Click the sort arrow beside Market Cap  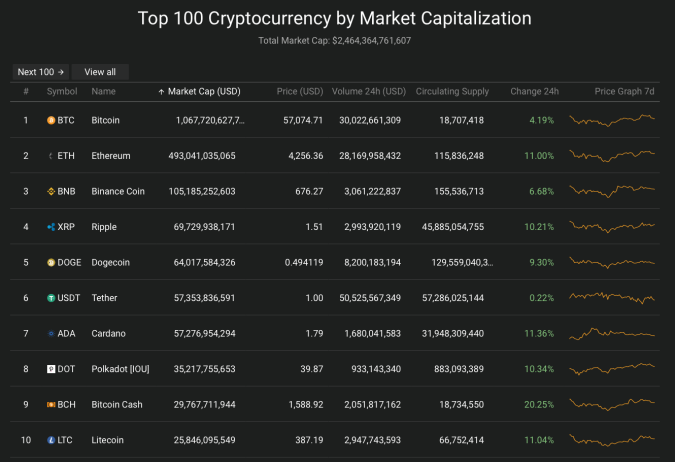[161, 92]
